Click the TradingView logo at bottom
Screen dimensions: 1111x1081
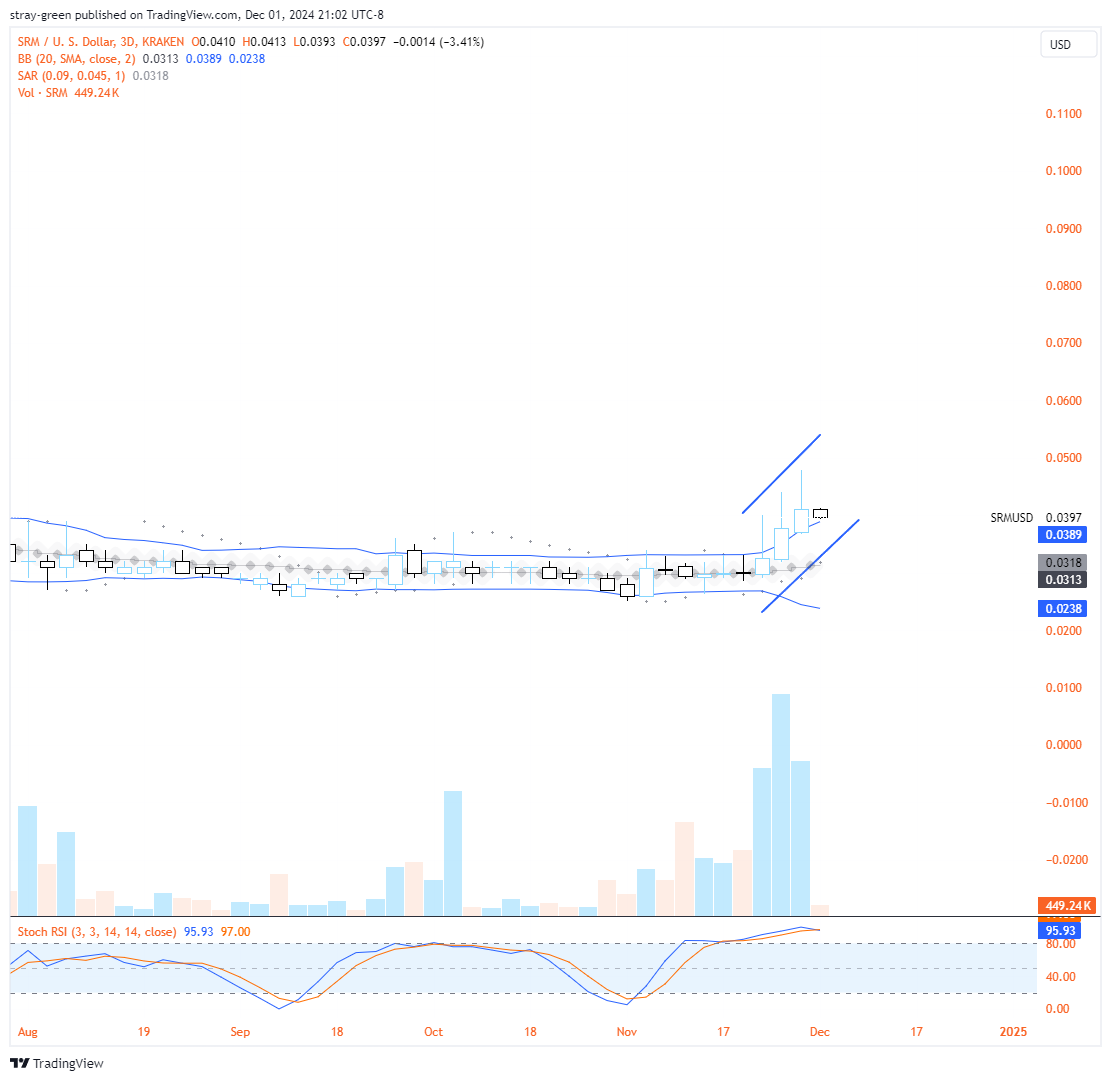(57, 1063)
